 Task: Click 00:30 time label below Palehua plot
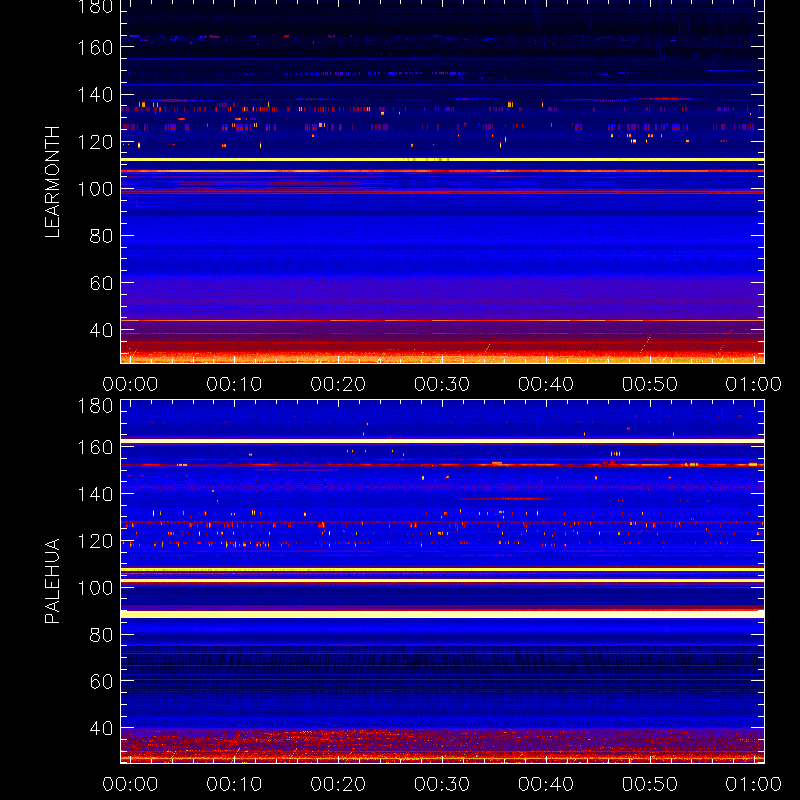click(x=442, y=784)
